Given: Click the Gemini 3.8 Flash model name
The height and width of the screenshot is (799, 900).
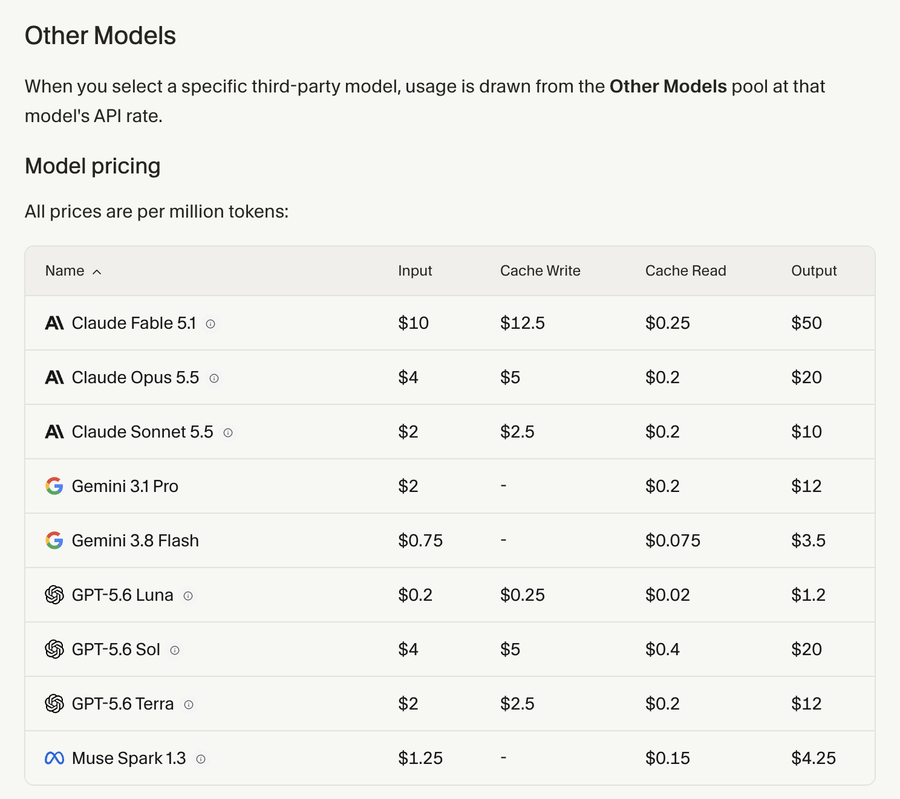Looking at the screenshot, I should click(x=135, y=541).
